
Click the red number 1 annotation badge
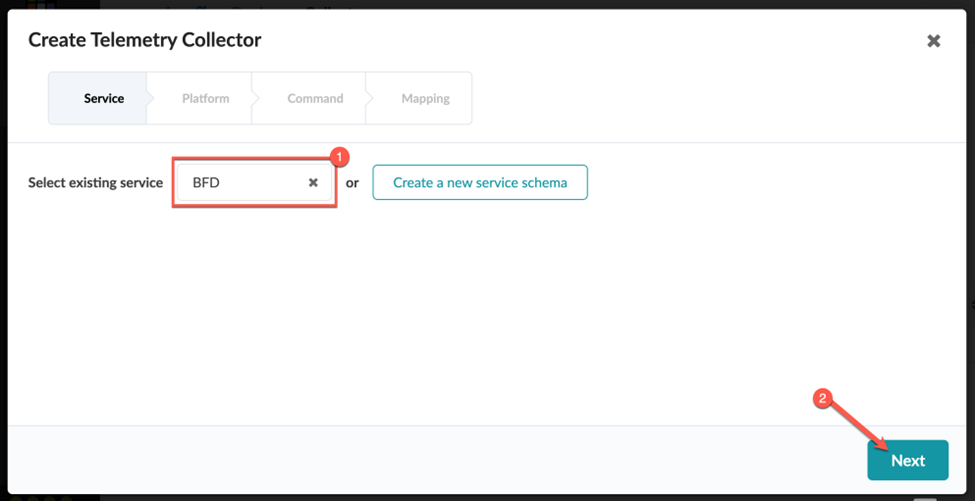tap(338, 157)
